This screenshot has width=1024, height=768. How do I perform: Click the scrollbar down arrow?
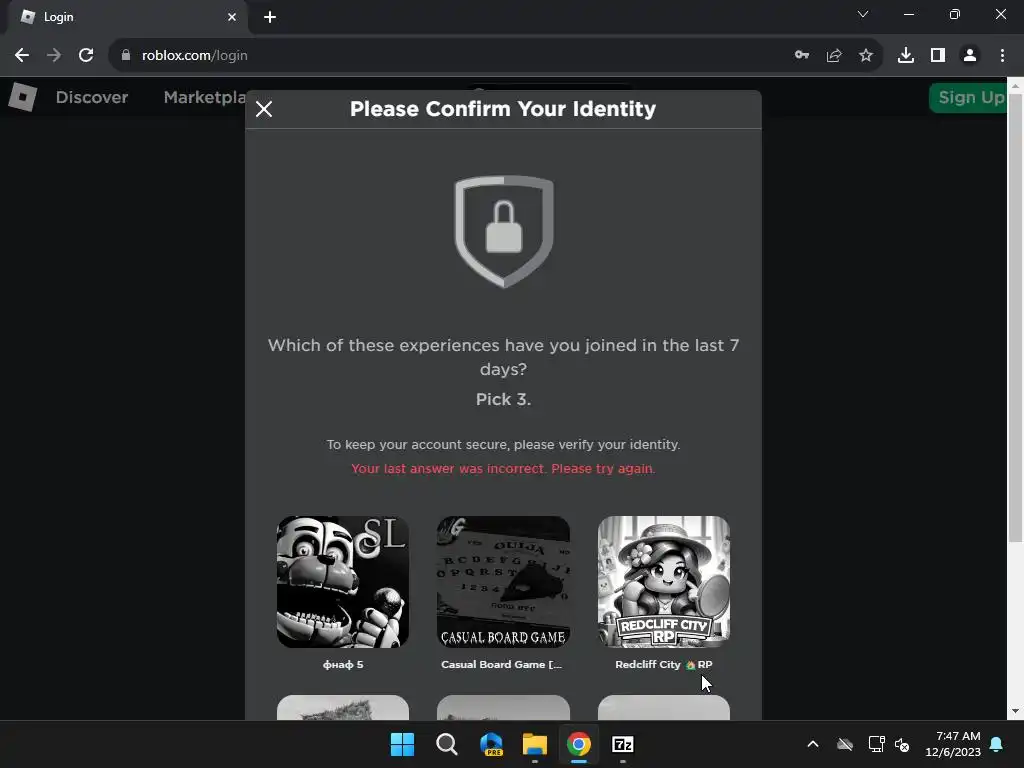coord(1016,712)
